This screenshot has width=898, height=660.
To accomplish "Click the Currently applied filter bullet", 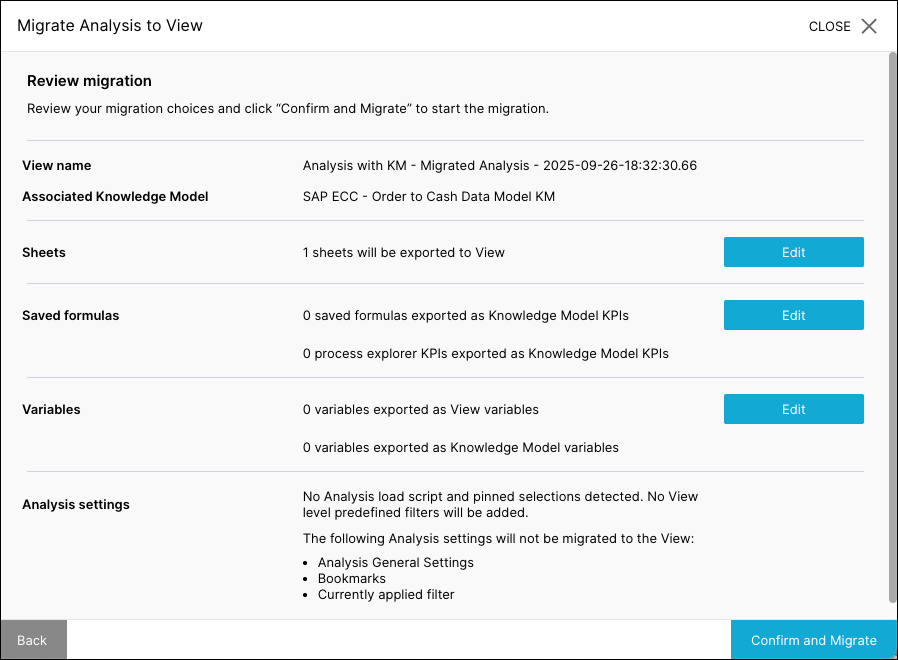I will (386, 594).
